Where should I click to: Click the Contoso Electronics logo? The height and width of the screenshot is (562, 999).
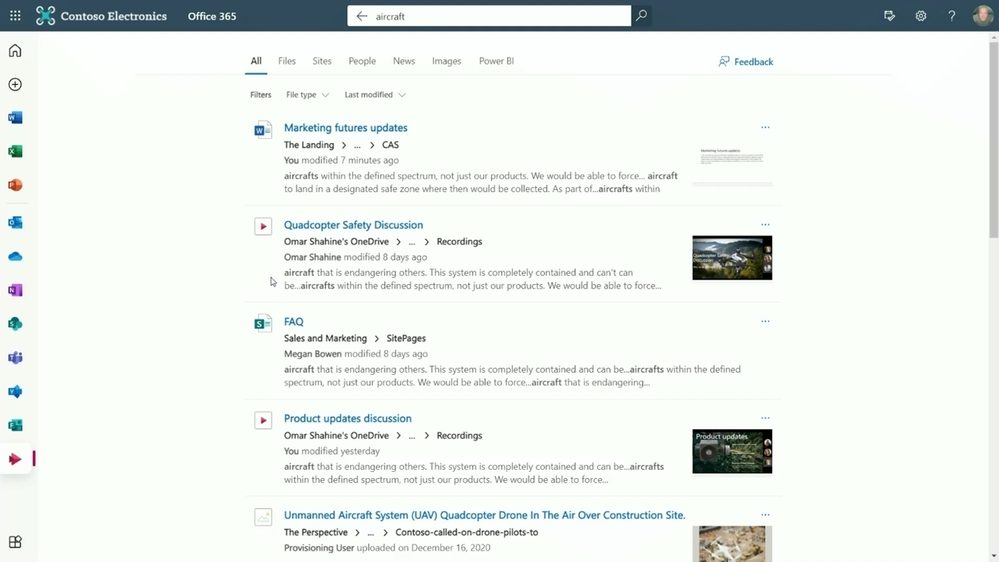point(101,16)
